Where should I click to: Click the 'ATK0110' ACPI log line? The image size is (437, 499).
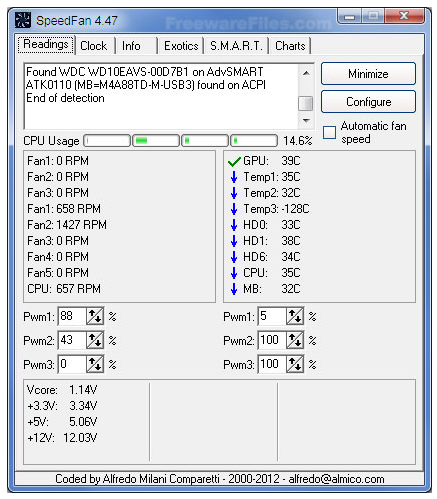(x=146, y=85)
